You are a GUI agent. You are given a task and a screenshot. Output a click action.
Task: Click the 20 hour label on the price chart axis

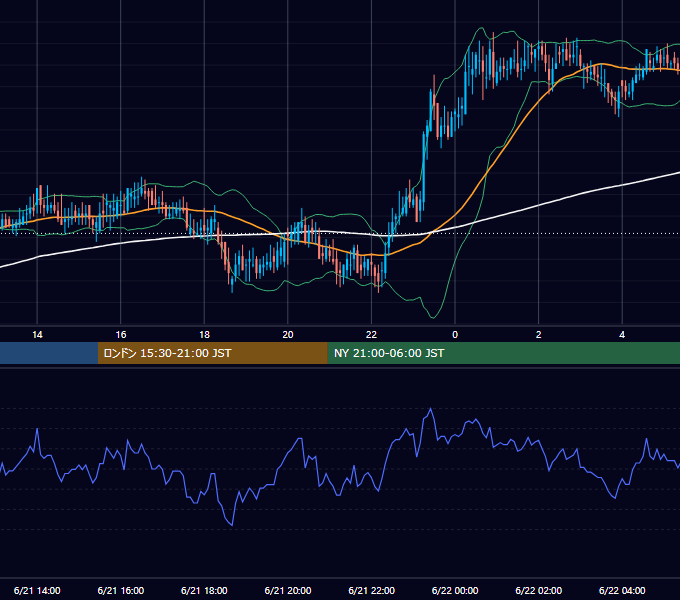(288, 335)
